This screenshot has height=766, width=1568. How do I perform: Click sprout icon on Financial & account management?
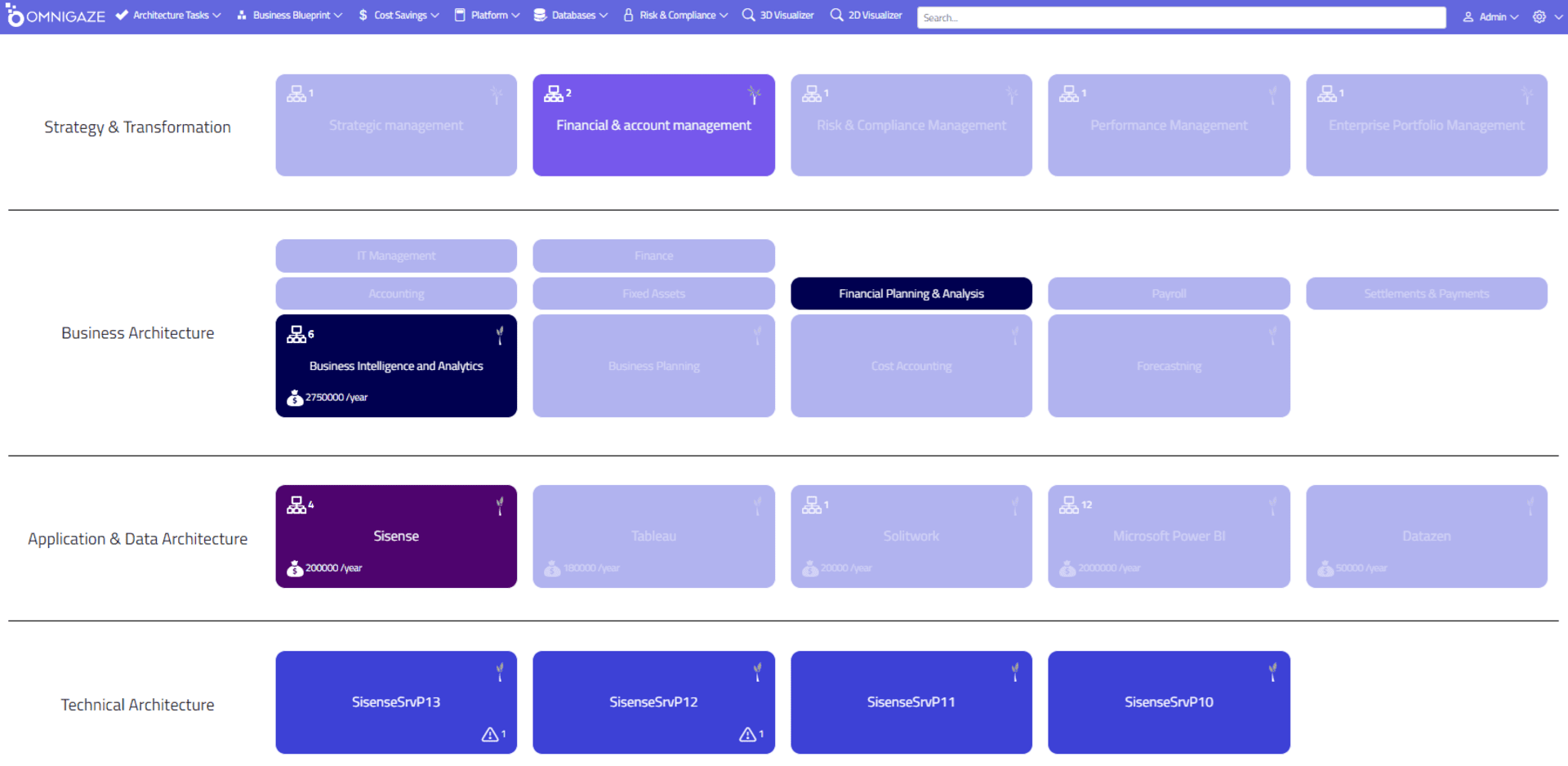point(755,96)
